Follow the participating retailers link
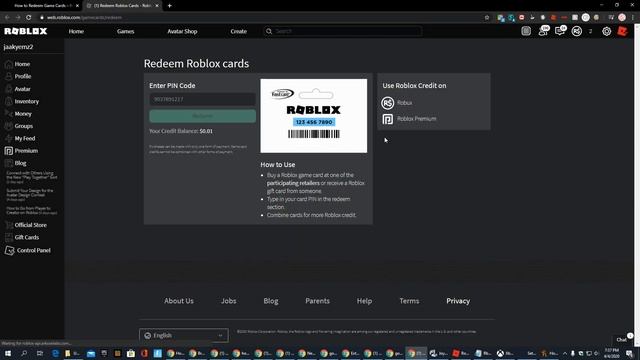 (x=293, y=183)
